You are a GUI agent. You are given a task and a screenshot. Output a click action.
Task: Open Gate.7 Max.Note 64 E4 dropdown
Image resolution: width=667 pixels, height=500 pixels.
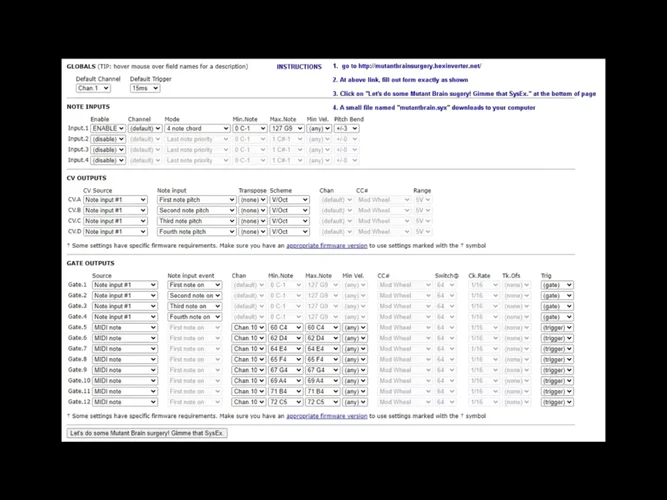pyautogui.click(x=322, y=349)
